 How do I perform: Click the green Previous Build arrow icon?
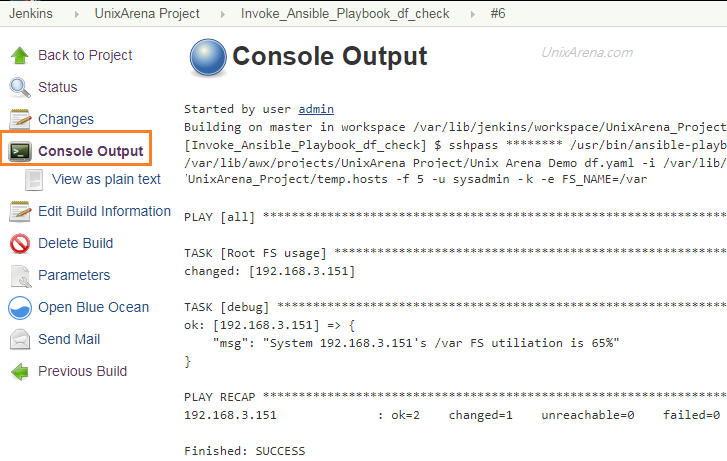[19, 371]
